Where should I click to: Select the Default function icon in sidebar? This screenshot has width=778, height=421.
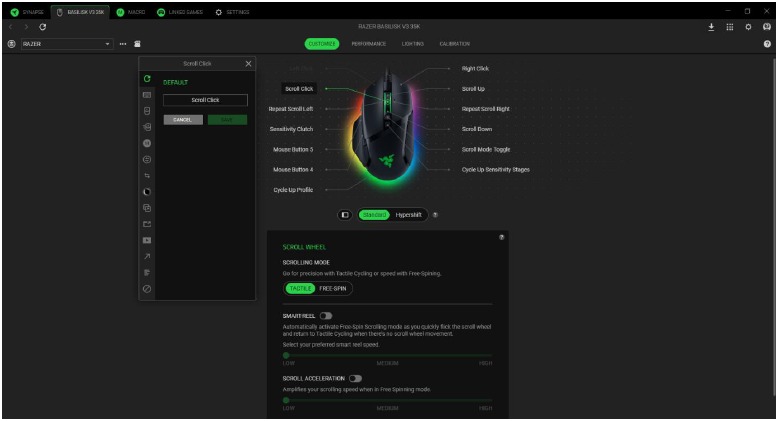coord(147,78)
